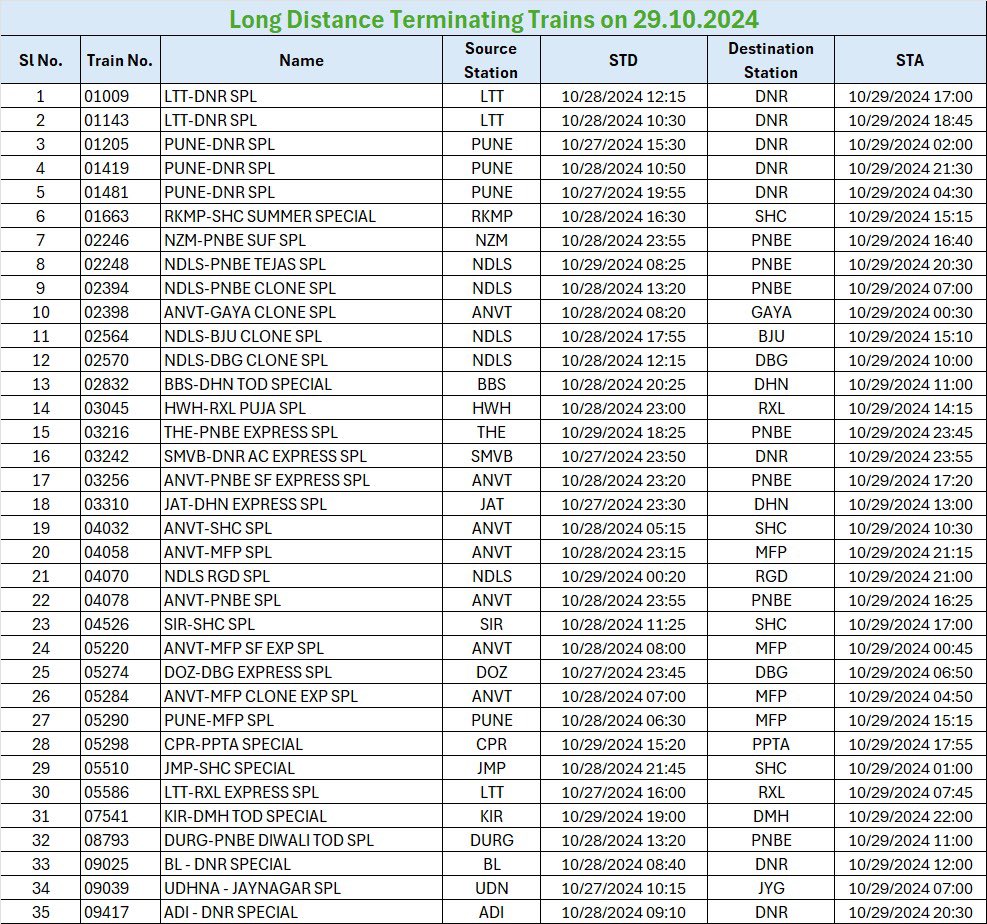Select the name "ANVT-PNBE SF EXPRESS SPL"
The width and height of the screenshot is (987, 924).
coord(267,480)
